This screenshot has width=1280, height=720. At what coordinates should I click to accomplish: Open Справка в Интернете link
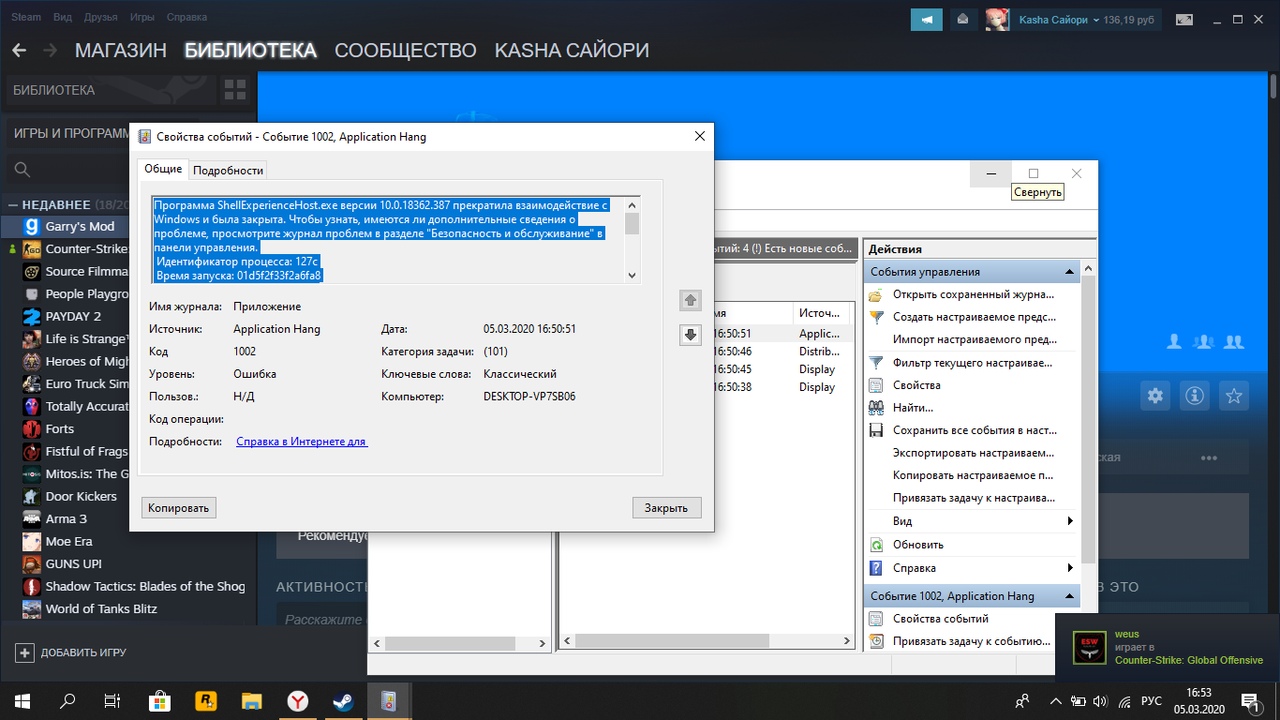(302, 441)
